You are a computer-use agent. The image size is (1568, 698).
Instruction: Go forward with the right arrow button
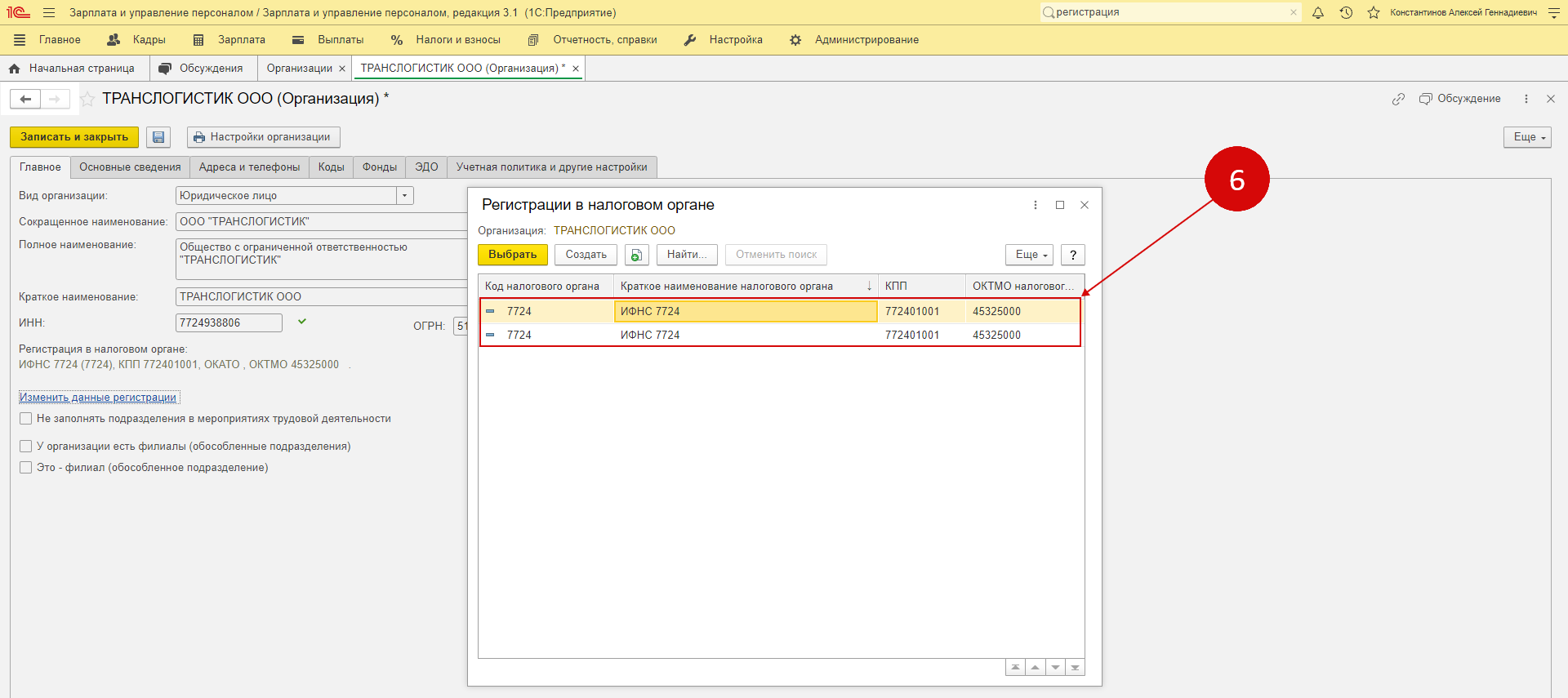55,99
